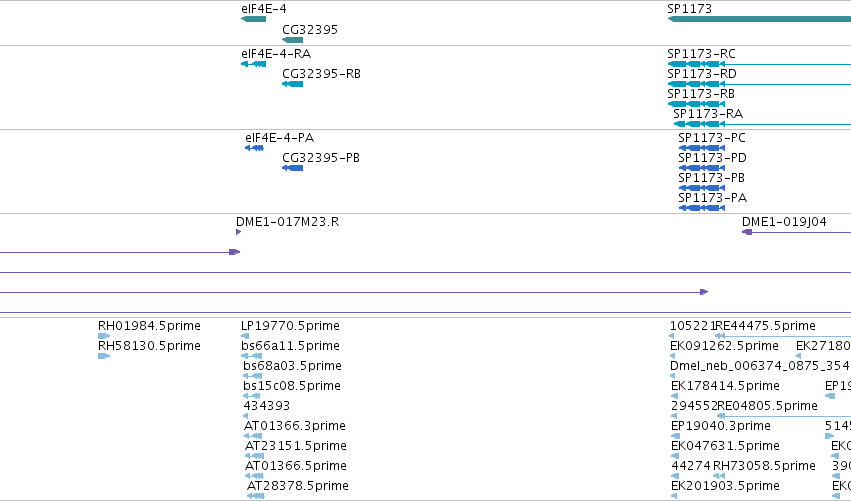
Task: Click the SP1173-RC transcript glyph
Action: (759, 64)
